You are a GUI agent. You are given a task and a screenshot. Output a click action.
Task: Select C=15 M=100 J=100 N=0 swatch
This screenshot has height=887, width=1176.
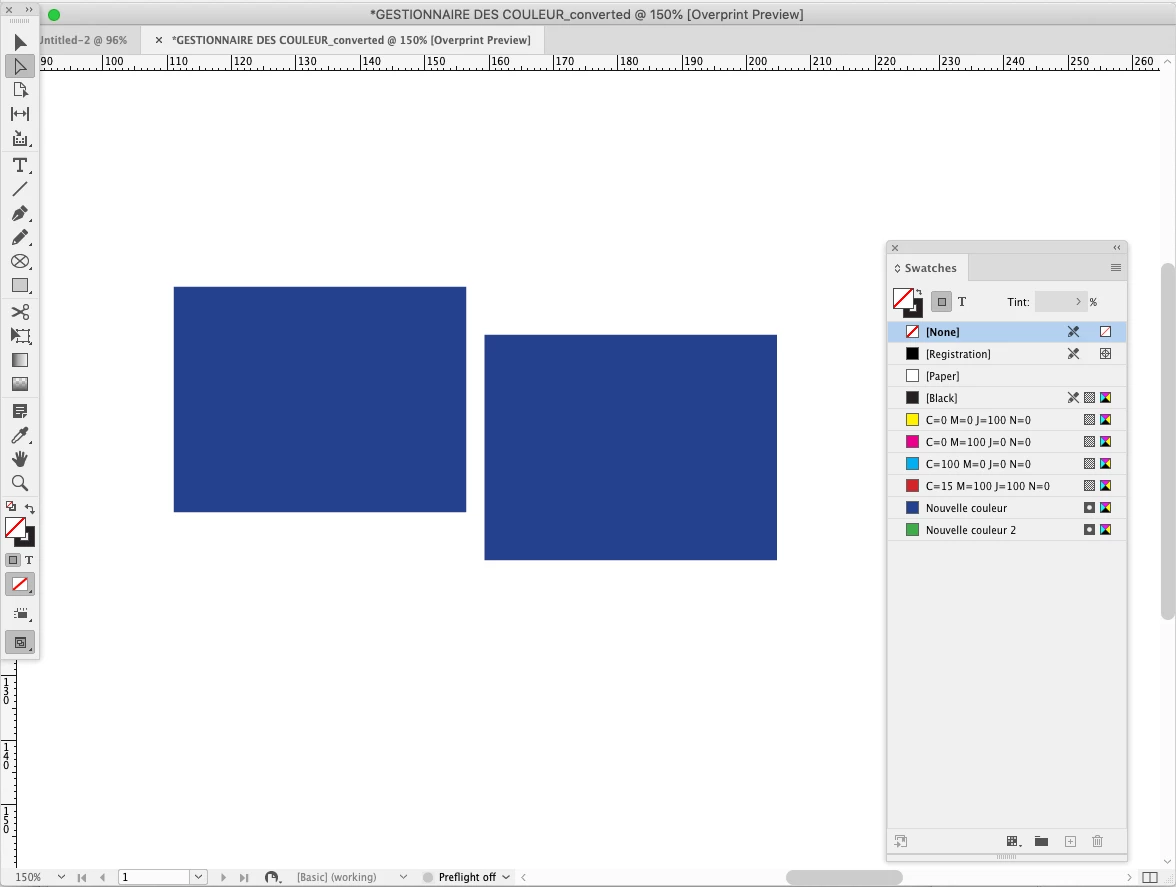point(1006,486)
